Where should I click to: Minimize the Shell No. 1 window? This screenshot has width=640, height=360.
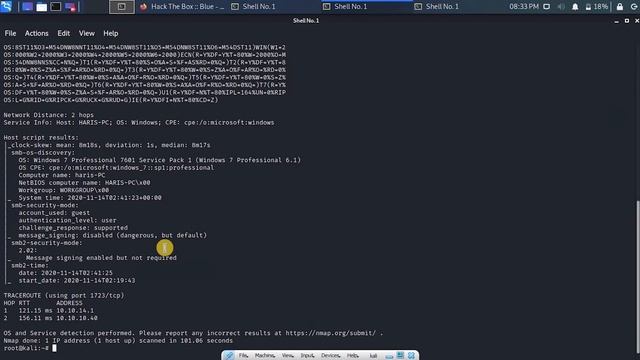point(616,21)
